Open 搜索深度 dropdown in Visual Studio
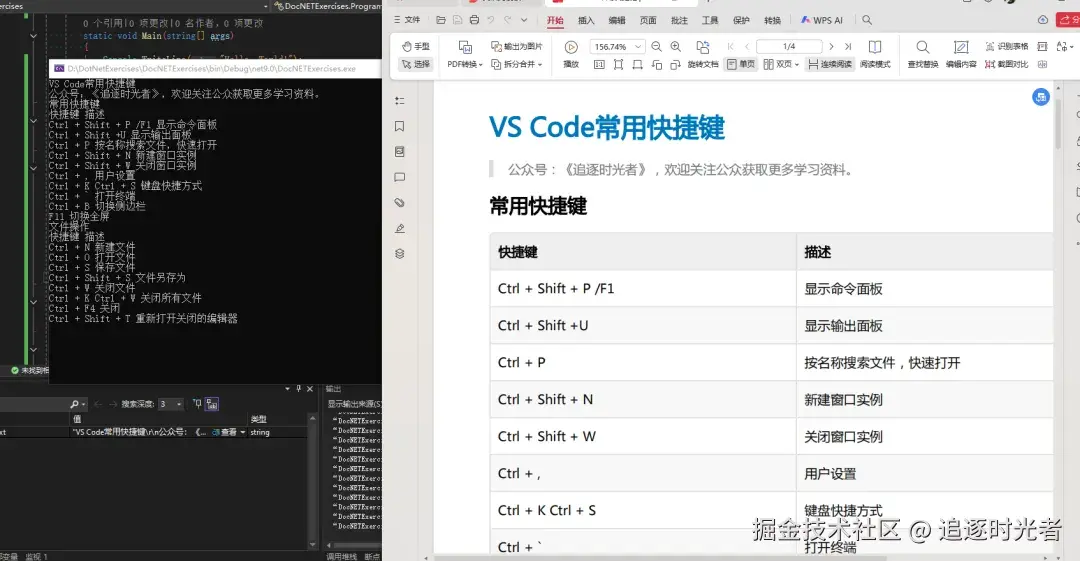 [171, 404]
